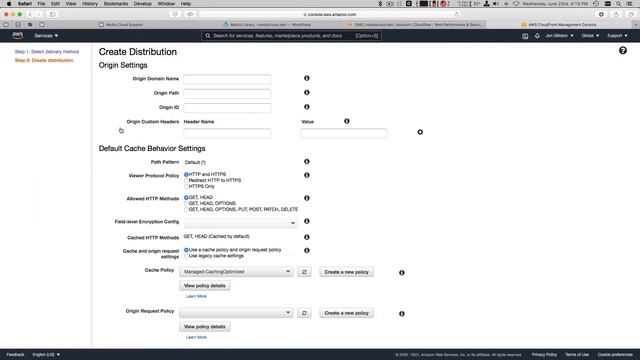Open info tooltip for Cached HTTP Methods
This screenshot has height=360, width=640.
[x=307, y=237]
